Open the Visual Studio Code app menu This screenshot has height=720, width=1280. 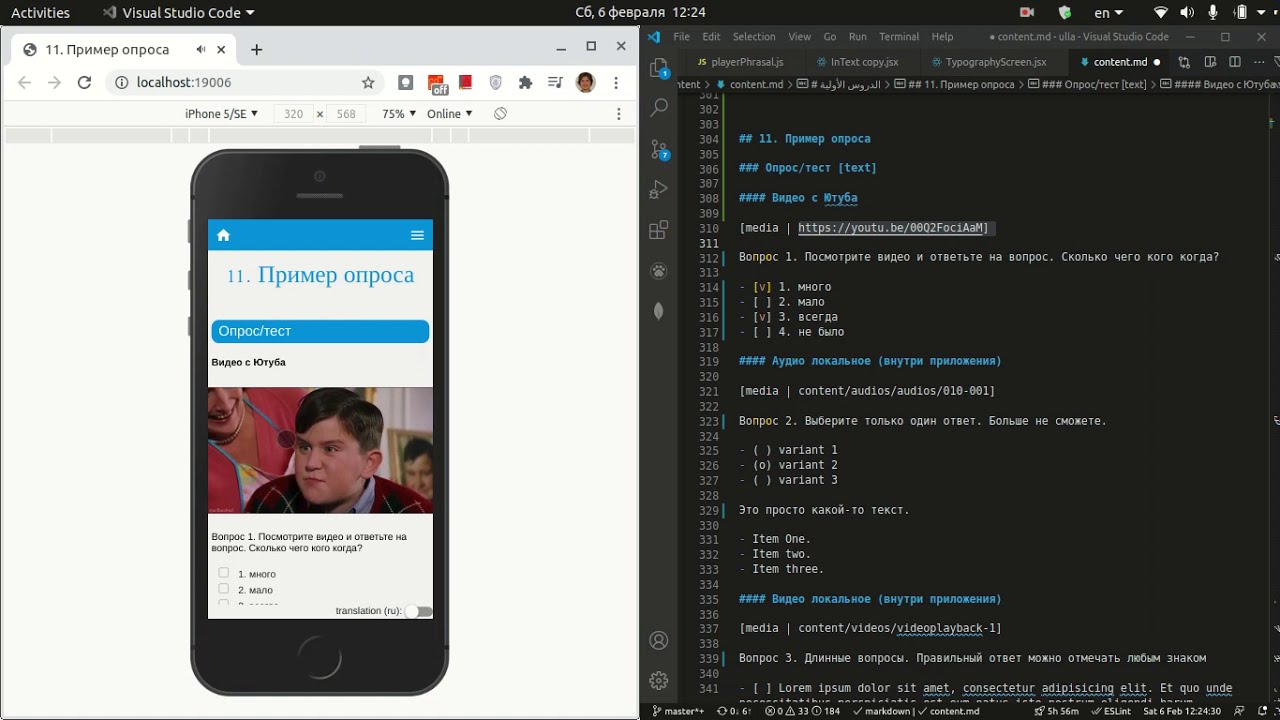click(178, 13)
